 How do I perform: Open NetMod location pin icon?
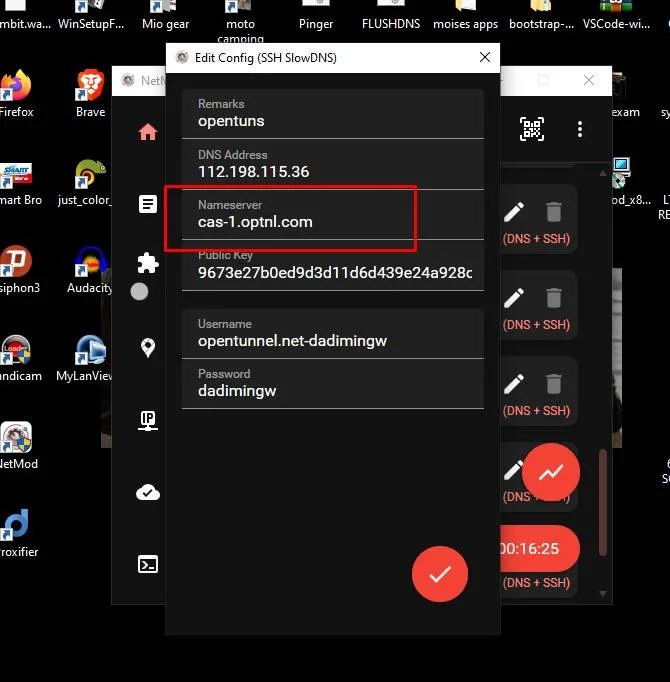pyautogui.click(x=148, y=348)
